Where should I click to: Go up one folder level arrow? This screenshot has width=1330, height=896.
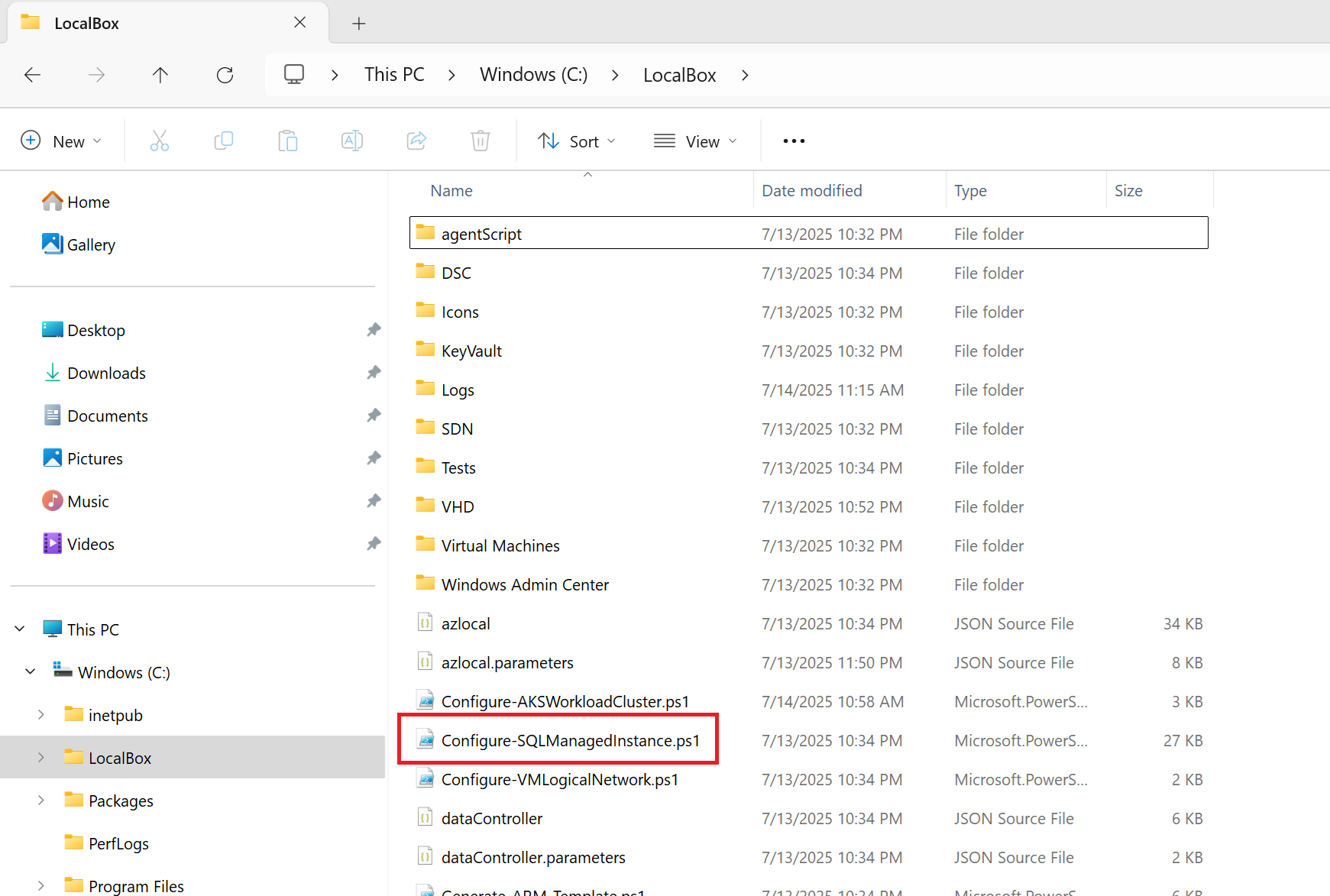160,75
